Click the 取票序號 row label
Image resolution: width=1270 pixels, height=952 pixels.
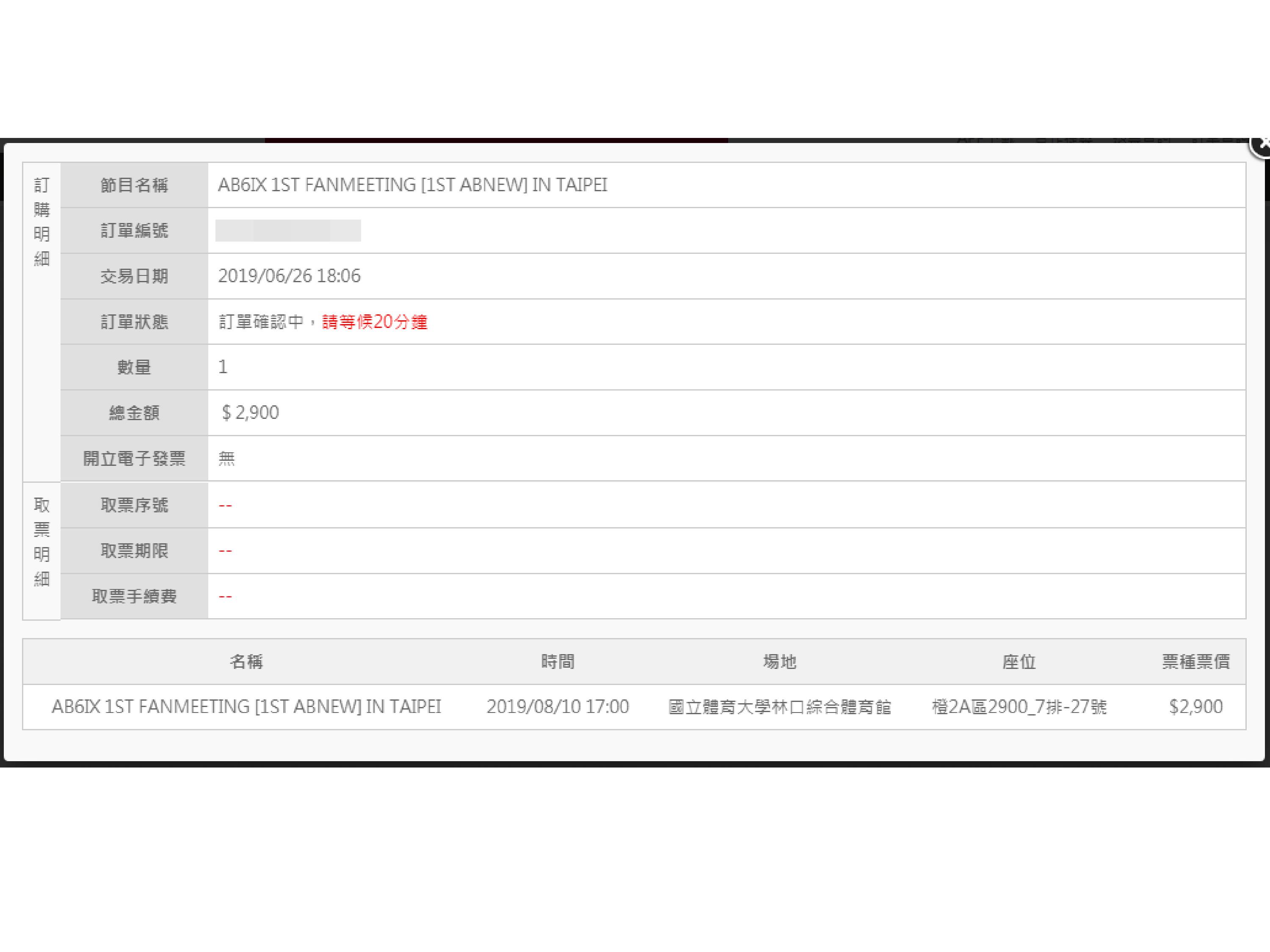pos(134,505)
